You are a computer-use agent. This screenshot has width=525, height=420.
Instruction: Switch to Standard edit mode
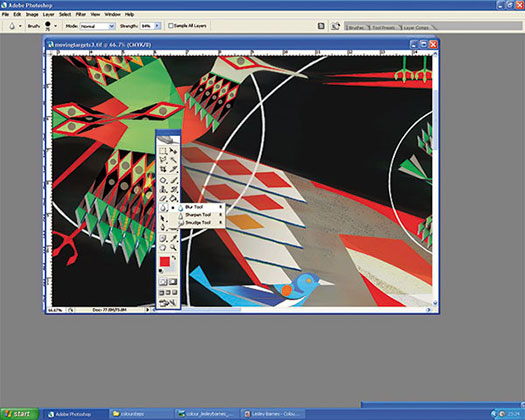163,282
